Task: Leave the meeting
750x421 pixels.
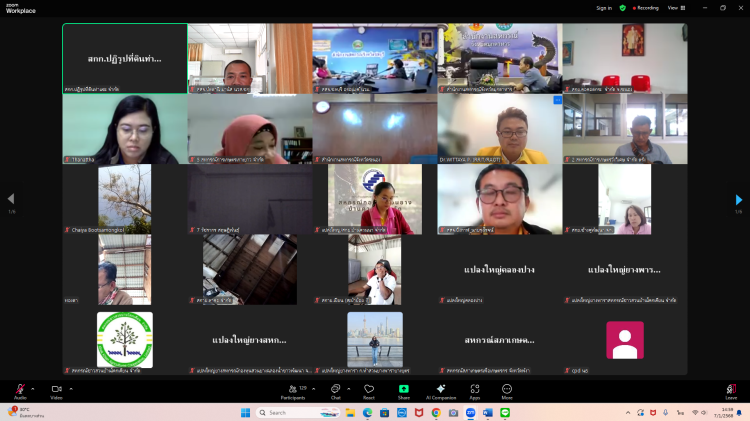Action: point(731,391)
